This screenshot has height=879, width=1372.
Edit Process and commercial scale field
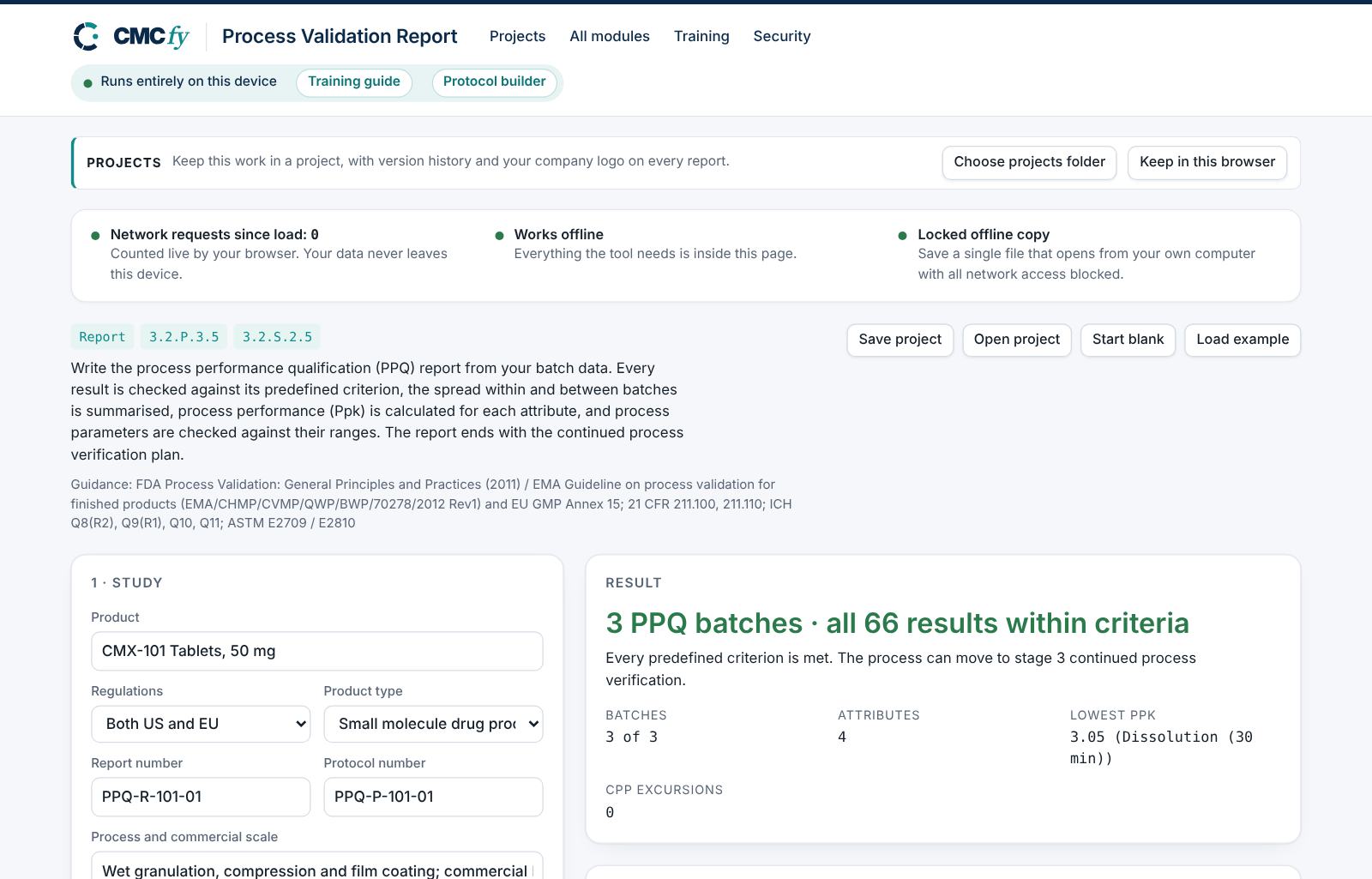317,865
